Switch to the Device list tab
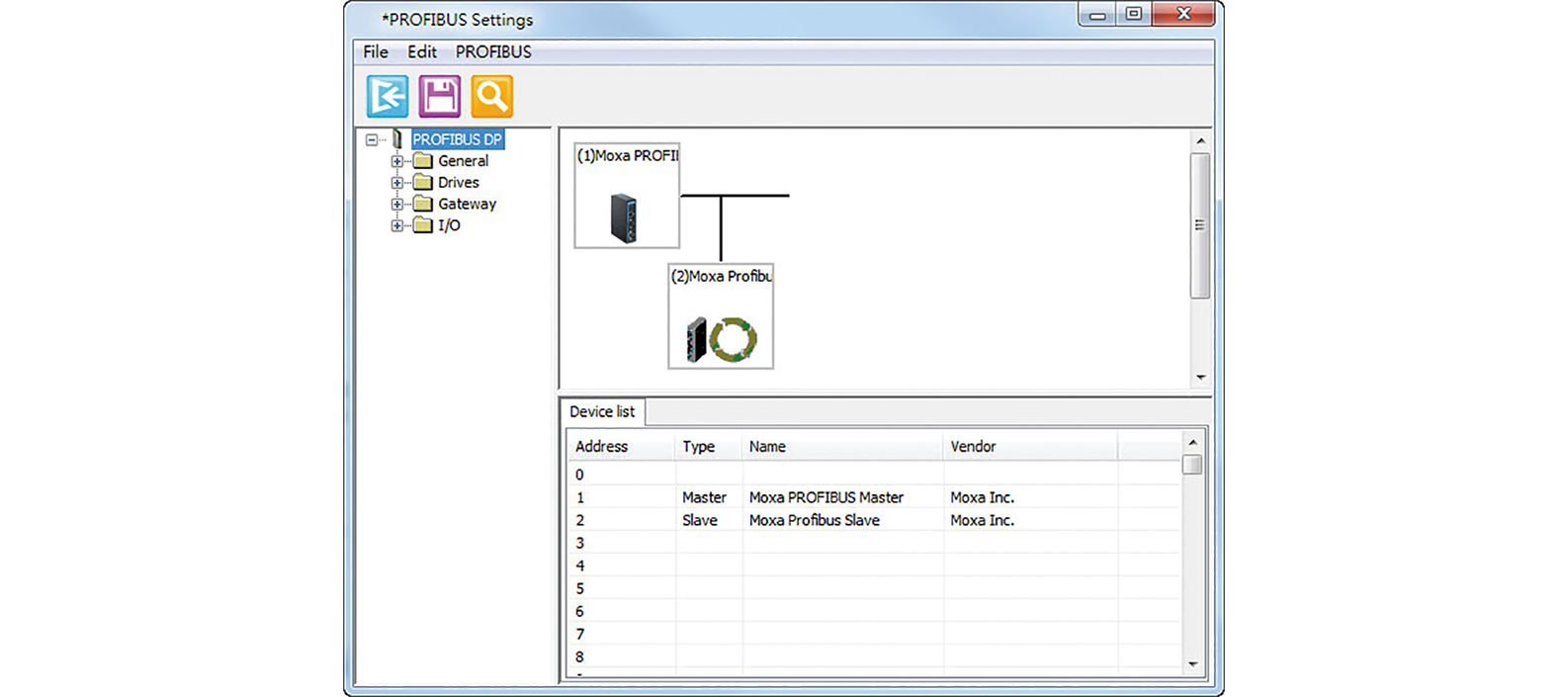This screenshot has height=697, width=1568. pyautogui.click(x=602, y=412)
